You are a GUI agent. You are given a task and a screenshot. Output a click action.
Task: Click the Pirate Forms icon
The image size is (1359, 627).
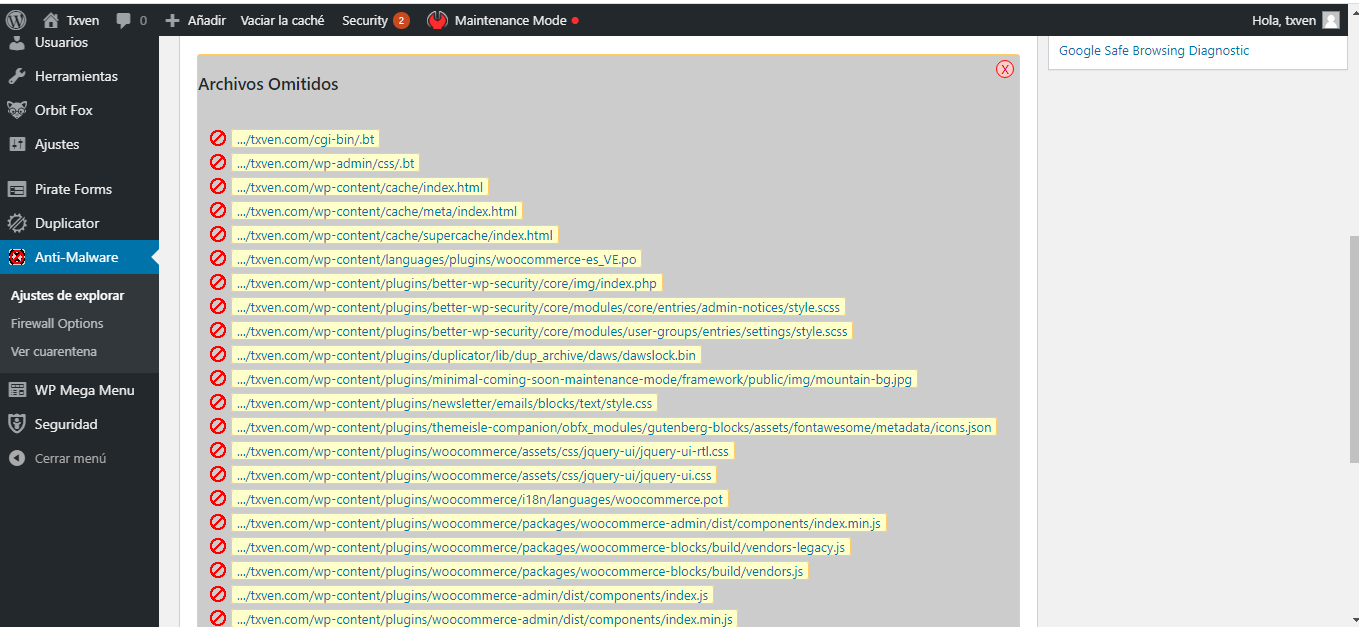point(17,189)
